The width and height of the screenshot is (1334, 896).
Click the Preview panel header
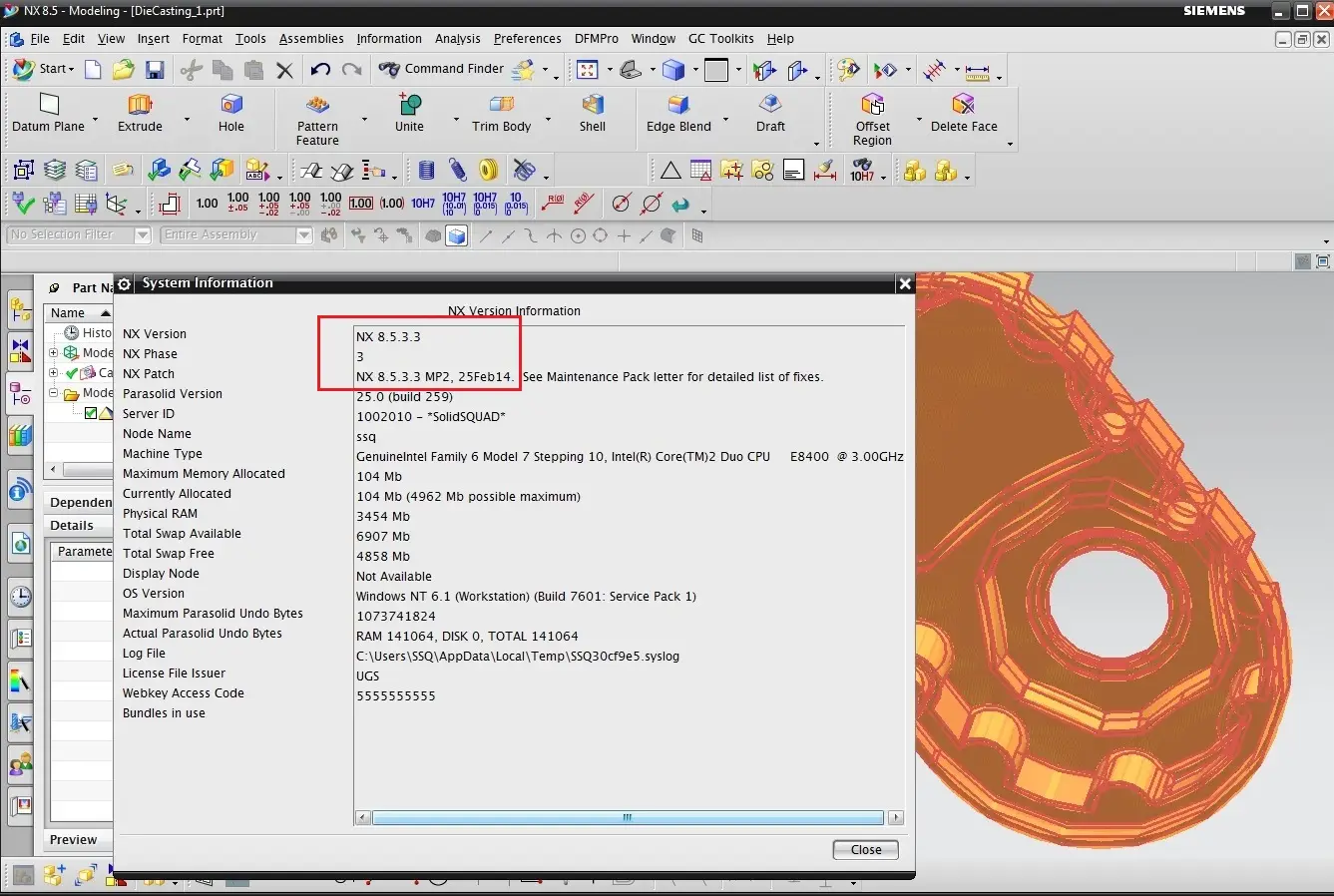click(80, 840)
